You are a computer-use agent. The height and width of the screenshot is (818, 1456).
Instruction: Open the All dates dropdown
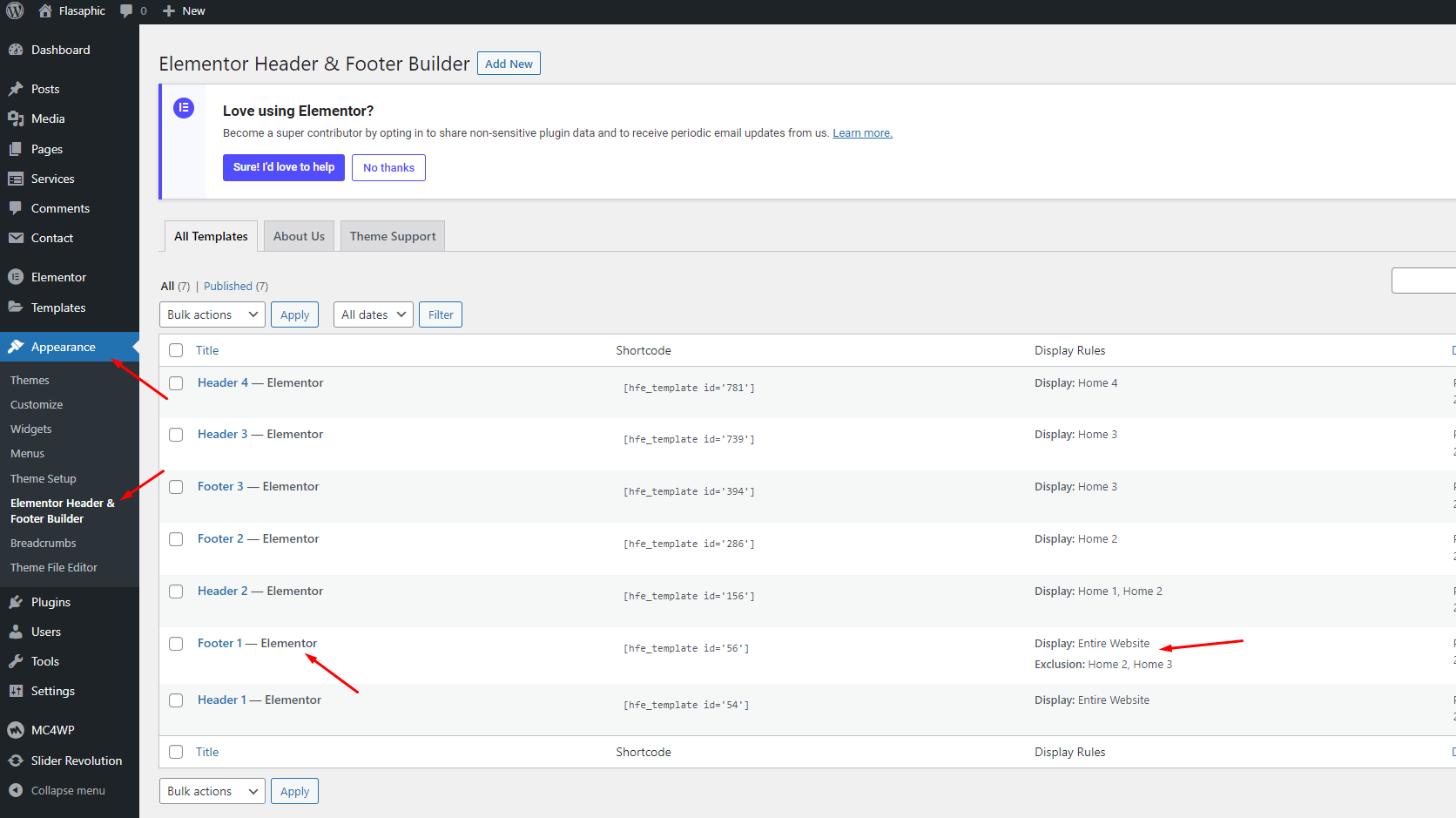[374, 314]
